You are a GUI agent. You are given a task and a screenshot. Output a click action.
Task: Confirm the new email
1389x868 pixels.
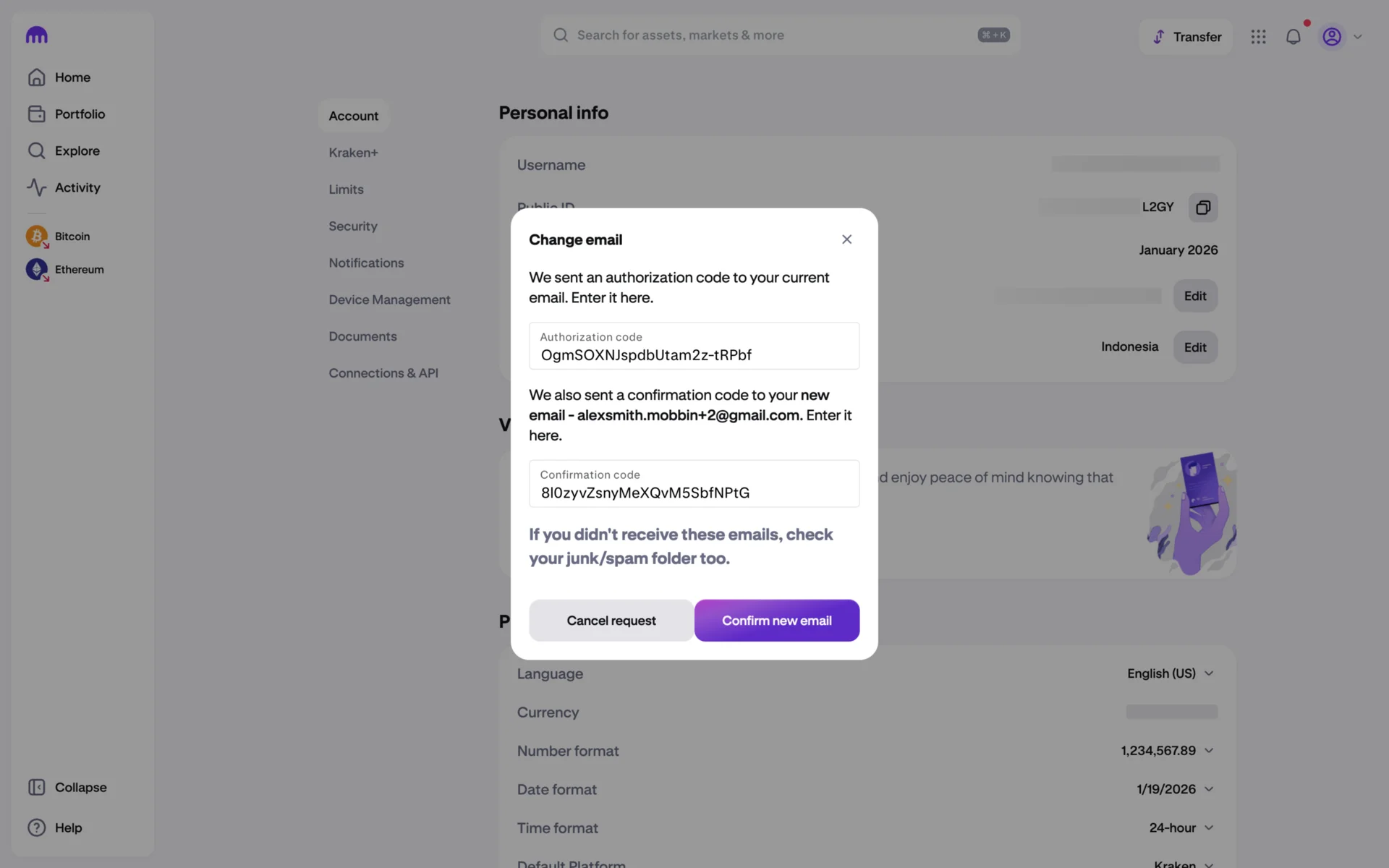click(x=776, y=621)
